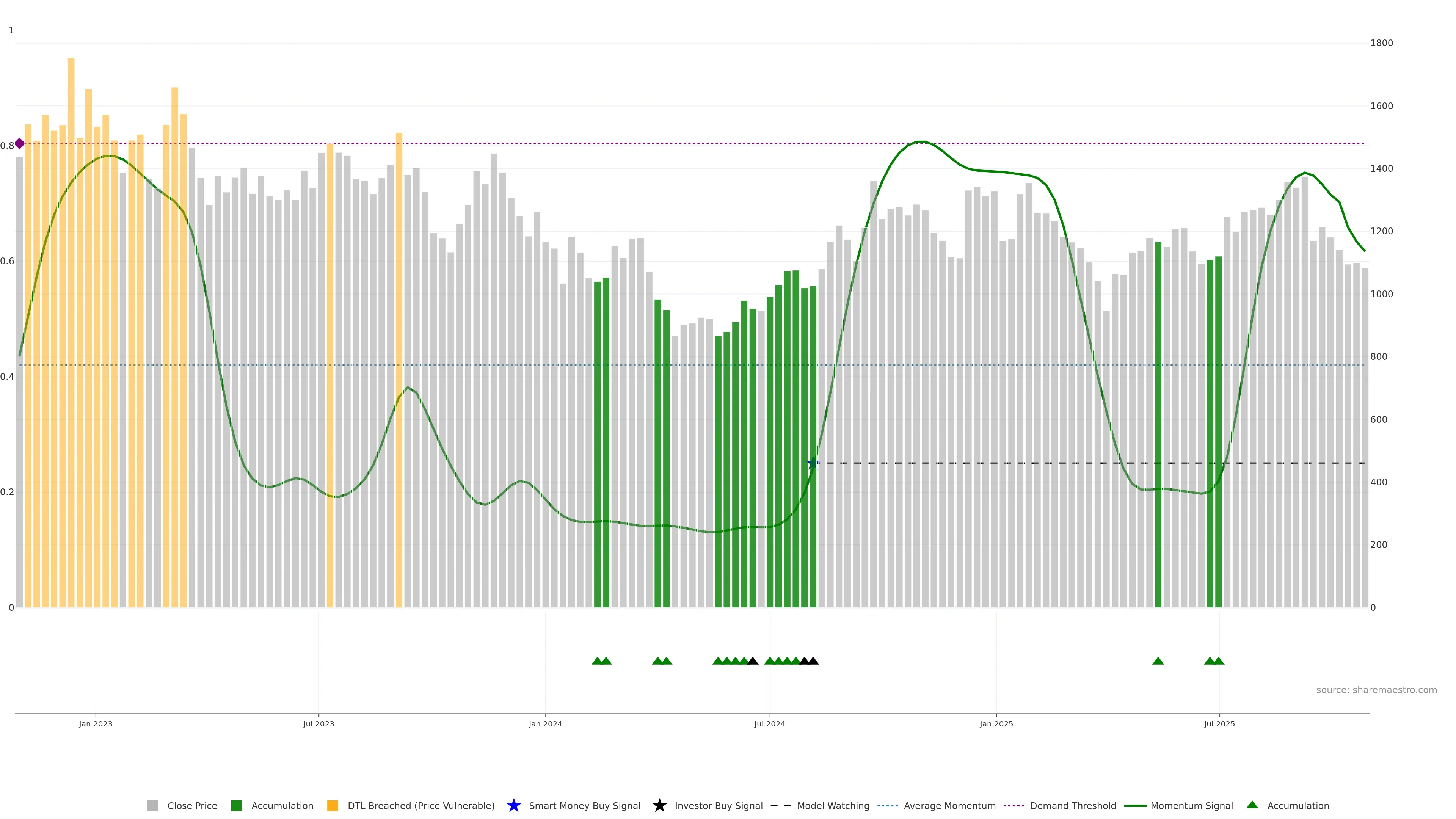Viewport: 1456px width, 819px height.
Task: Click the Jan 2024 x-axis tick label
Action: click(545, 723)
